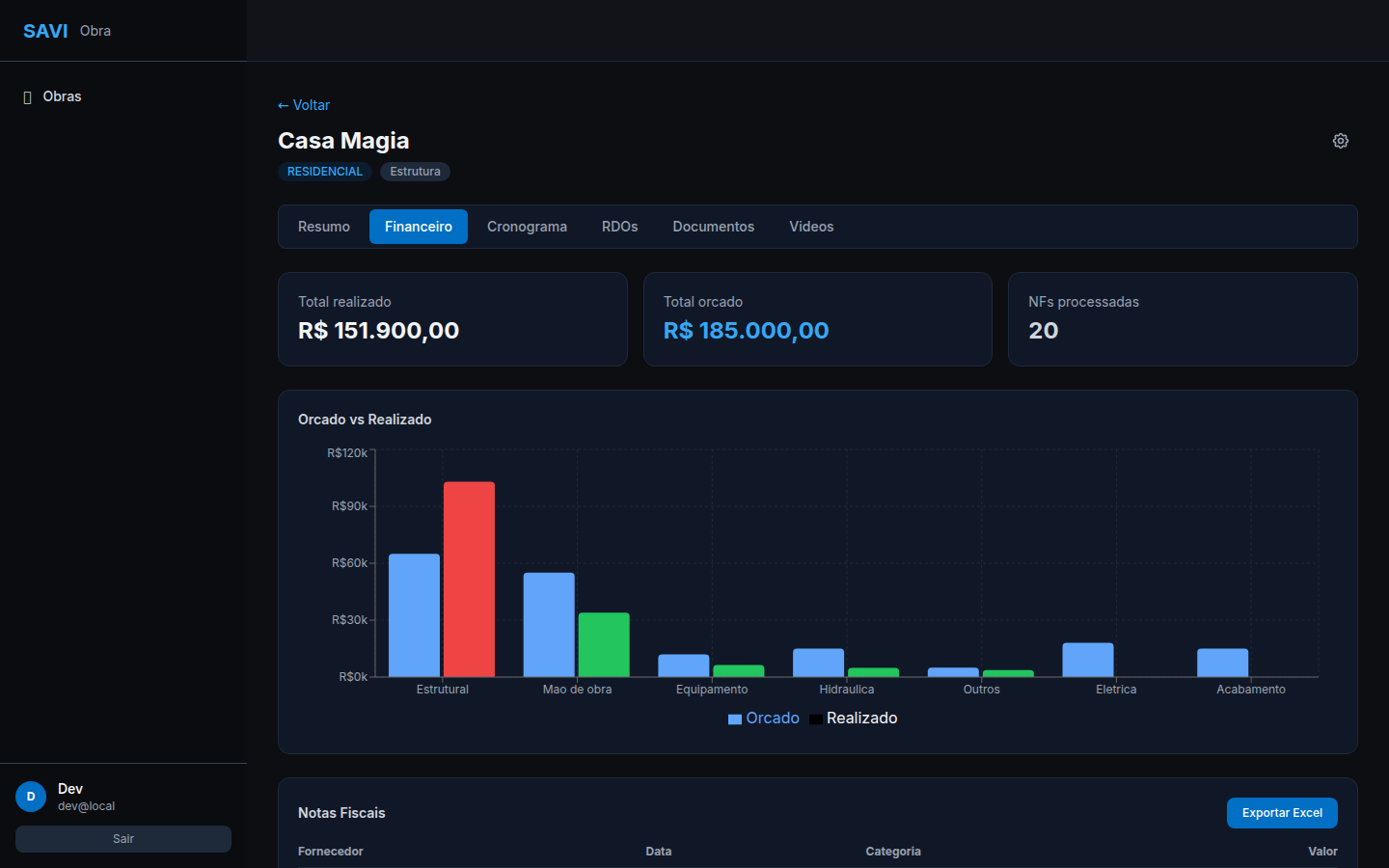Click the red Estrutural realizado bar

coord(469,579)
